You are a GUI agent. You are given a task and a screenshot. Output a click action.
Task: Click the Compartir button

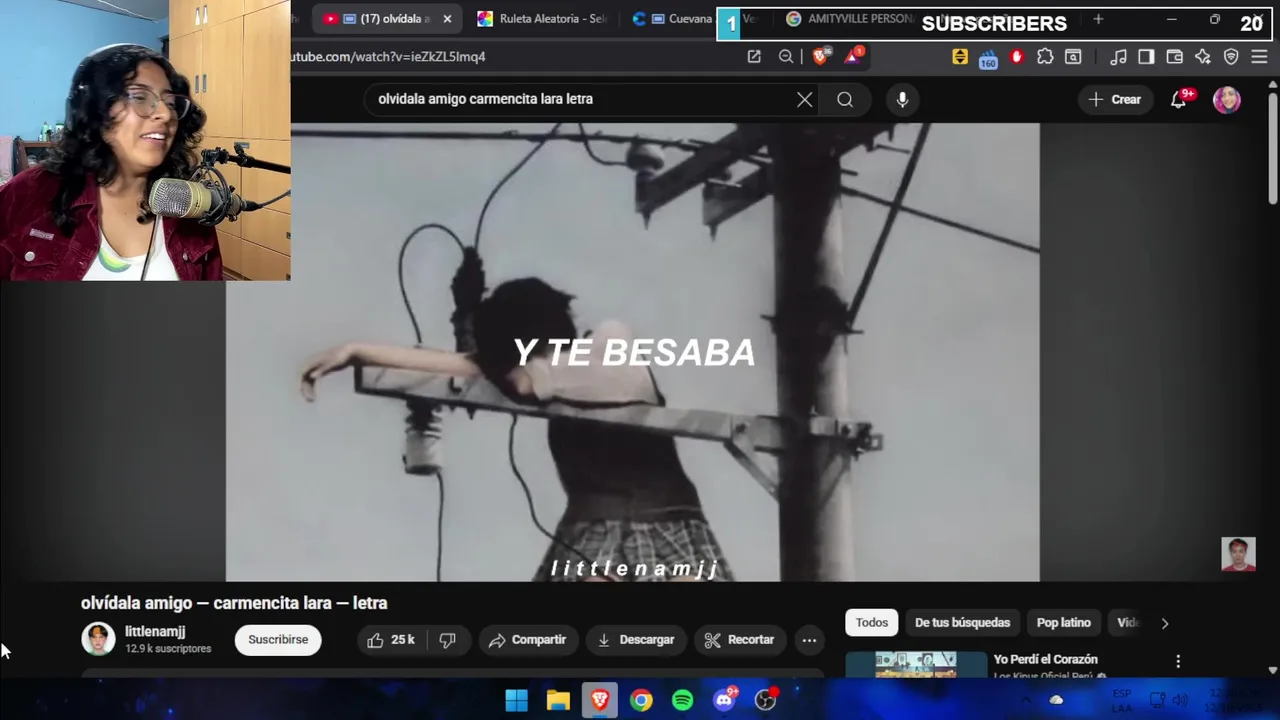527,640
